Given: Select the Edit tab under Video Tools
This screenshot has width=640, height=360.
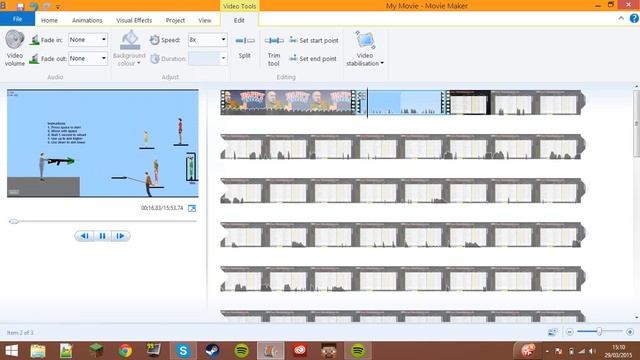Looking at the screenshot, I should tap(239, 20).
